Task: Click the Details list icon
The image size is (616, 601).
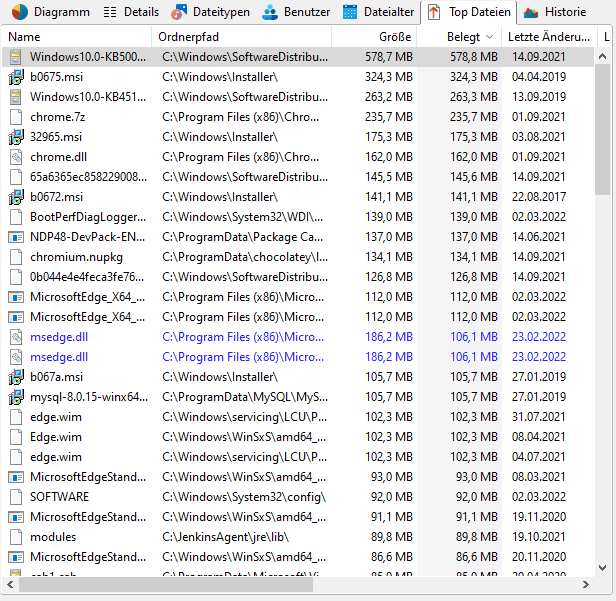Action: pos(110,12)
